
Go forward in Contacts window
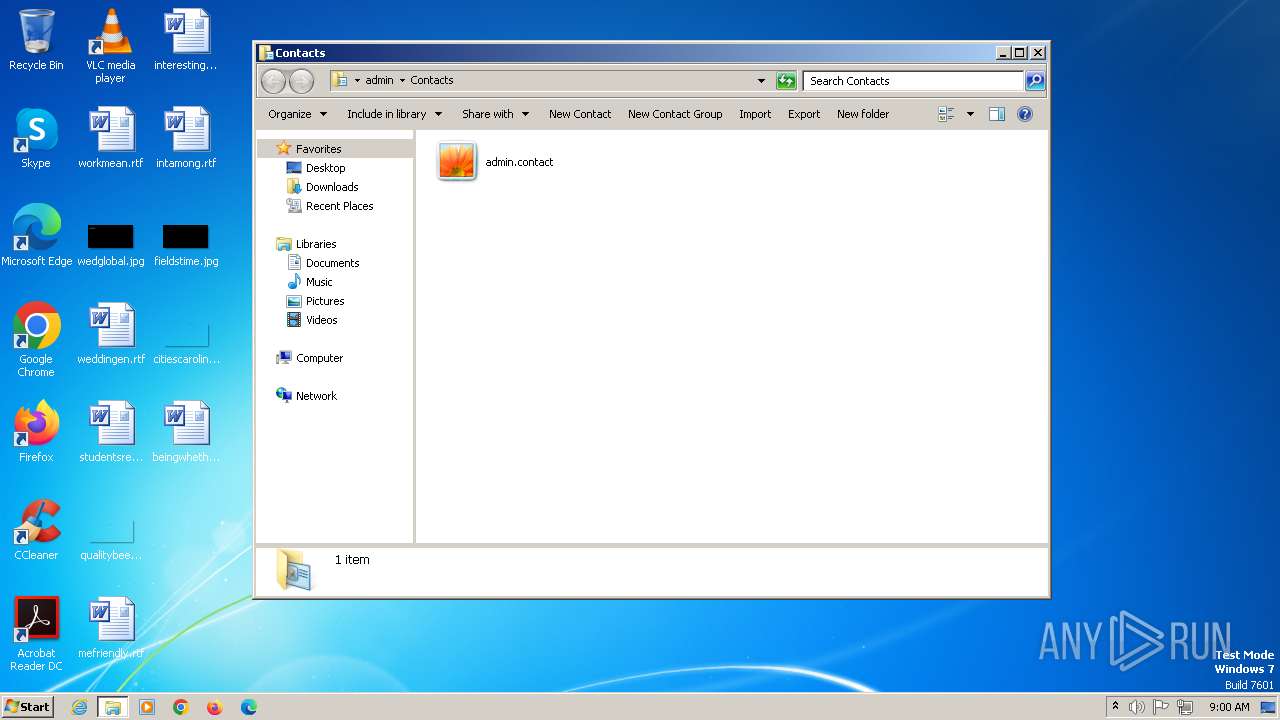click(x=301, y=81)
